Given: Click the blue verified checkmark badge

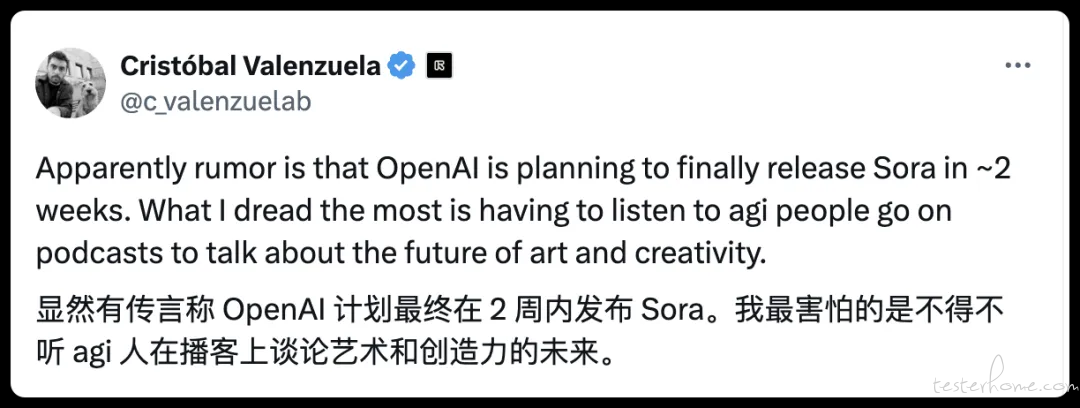Looking at the screenshot, I should coord(401,66).
